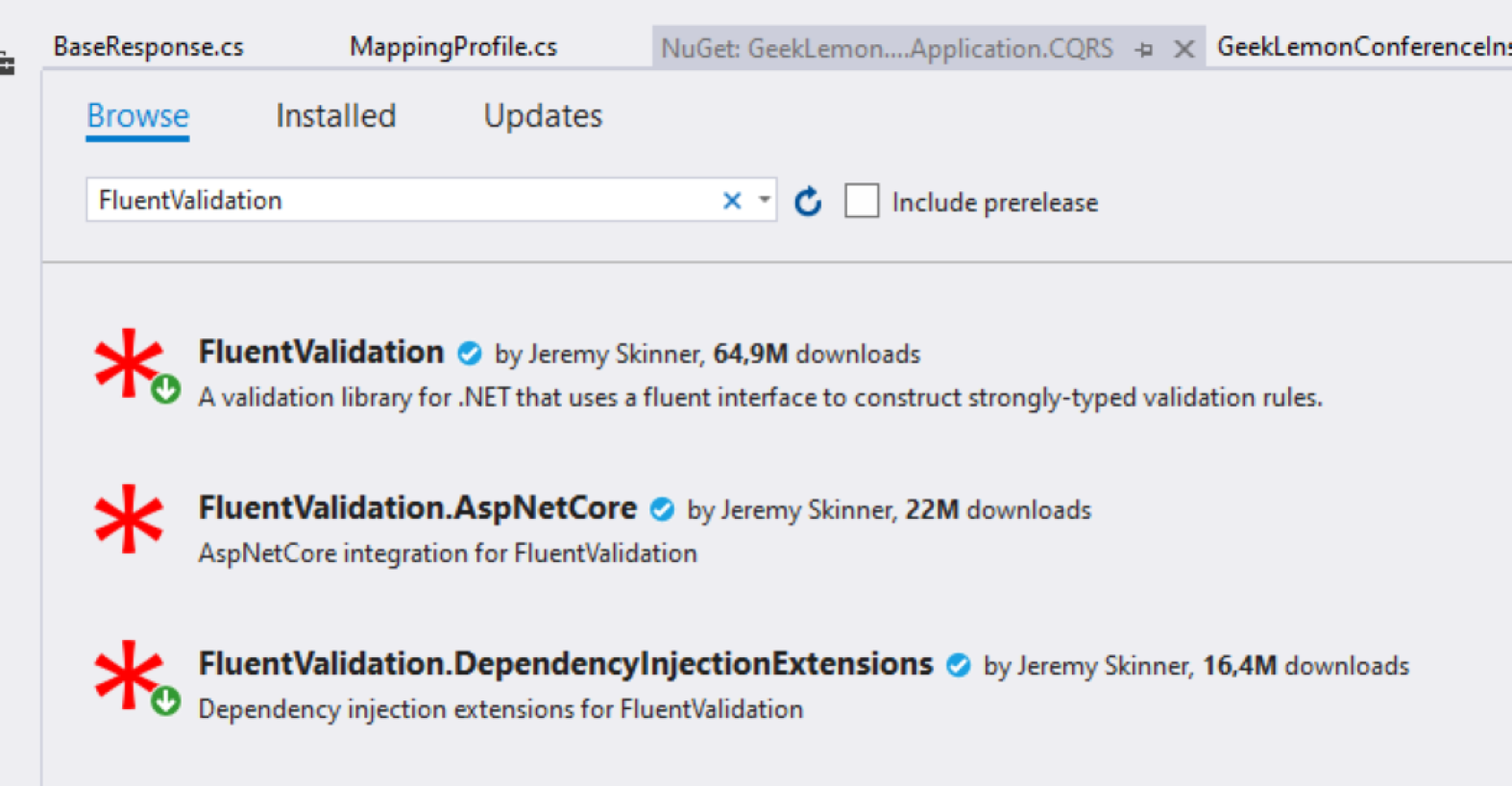Switch to the Browse tab

[138, 116]
